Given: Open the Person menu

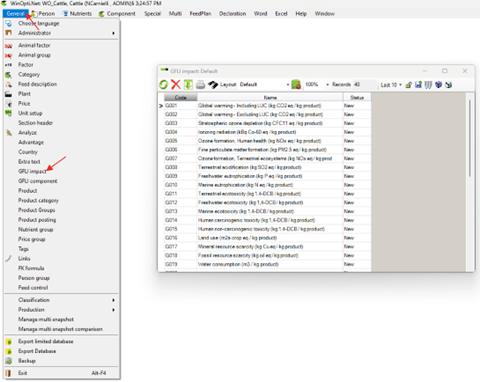Looking at the screenshot, I should [x=43, y=14].
